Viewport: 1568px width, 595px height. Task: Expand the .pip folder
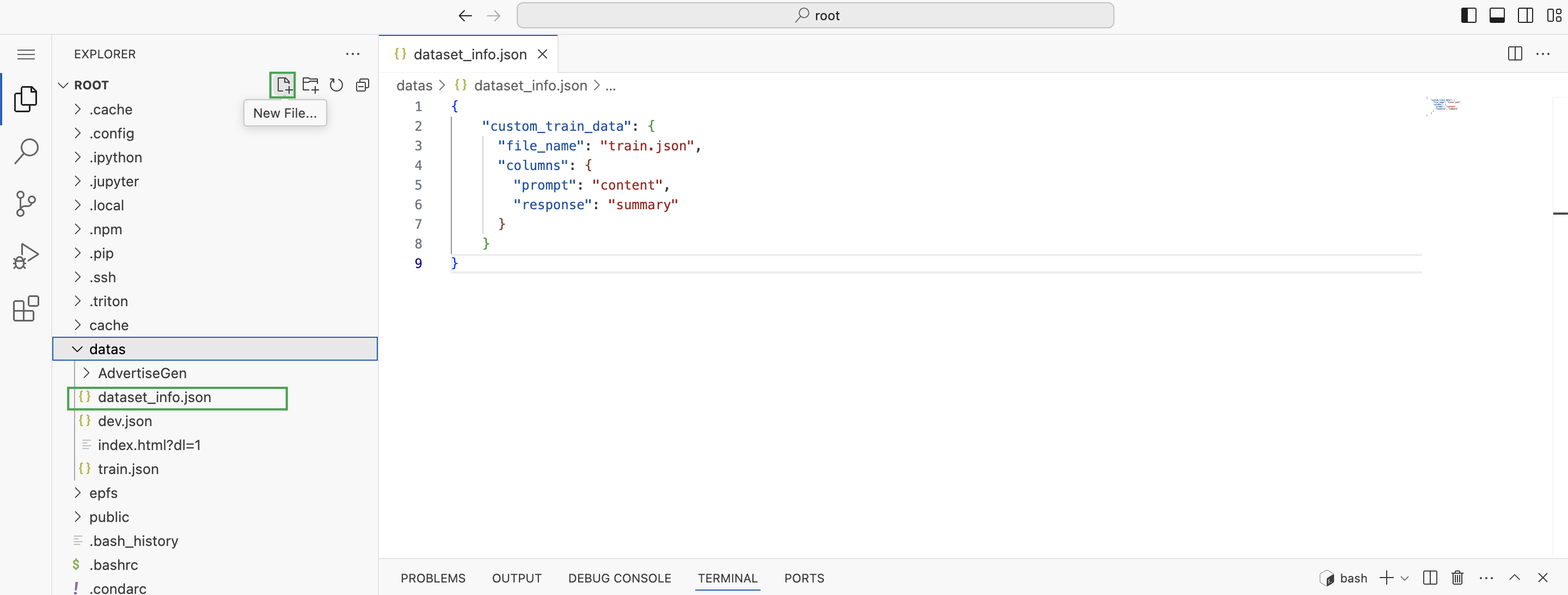77,253
